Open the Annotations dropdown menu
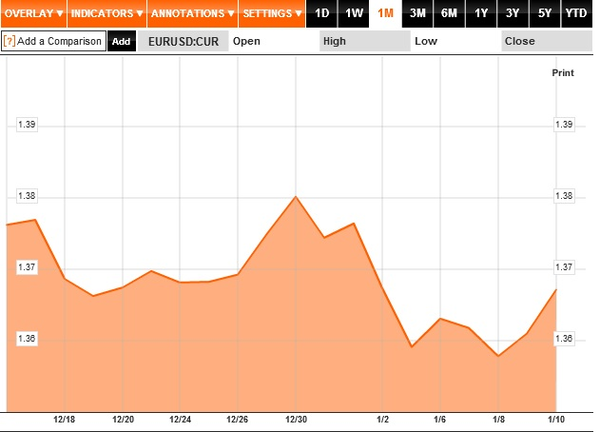Screen dimensions: 600x432 (x=192, y=13)
